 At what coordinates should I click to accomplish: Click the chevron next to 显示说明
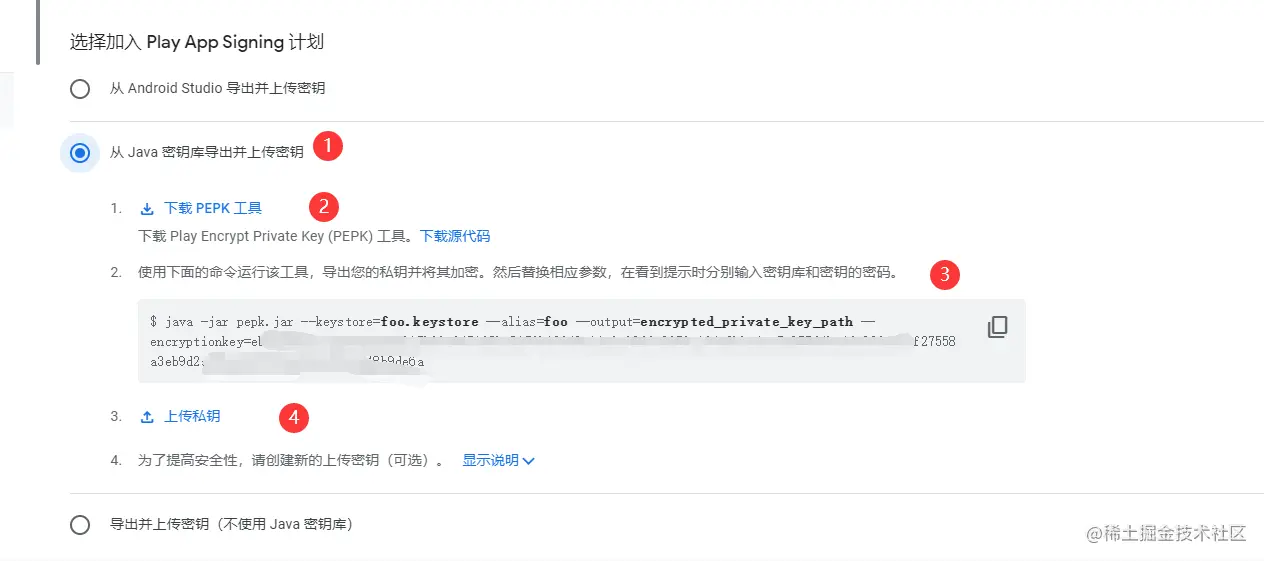[529, 461]
